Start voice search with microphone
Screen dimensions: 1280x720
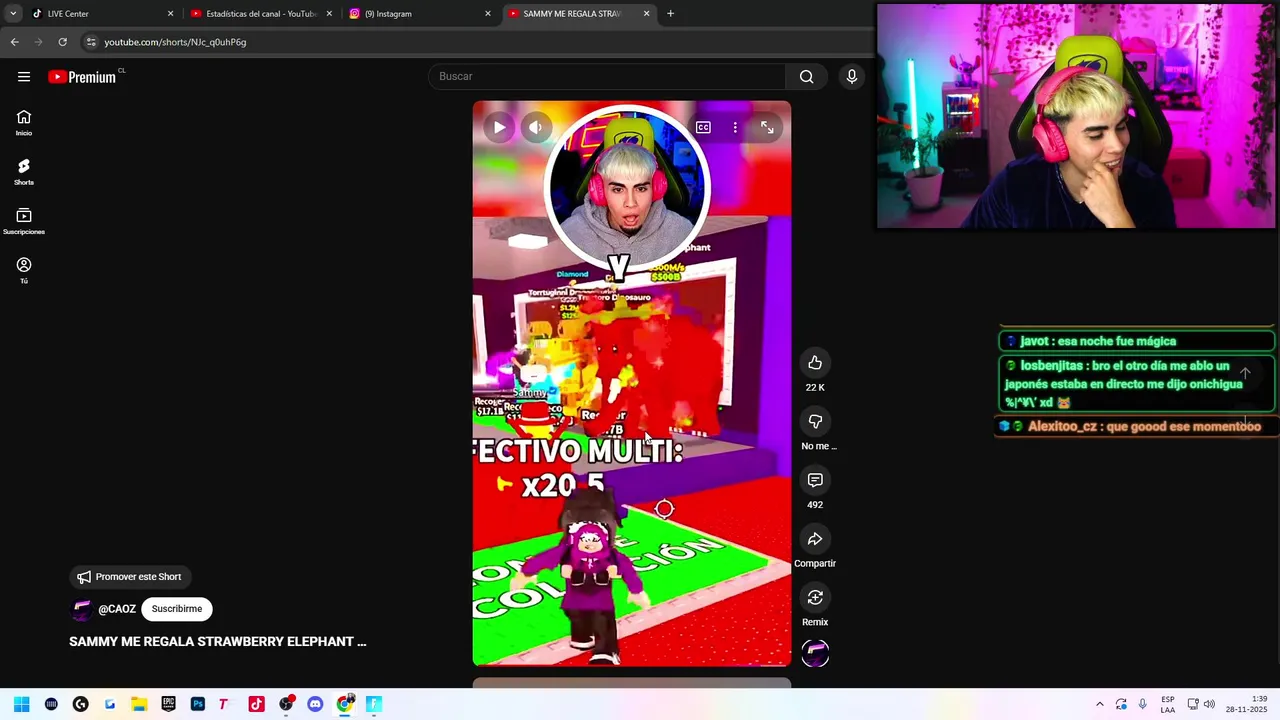851,77
